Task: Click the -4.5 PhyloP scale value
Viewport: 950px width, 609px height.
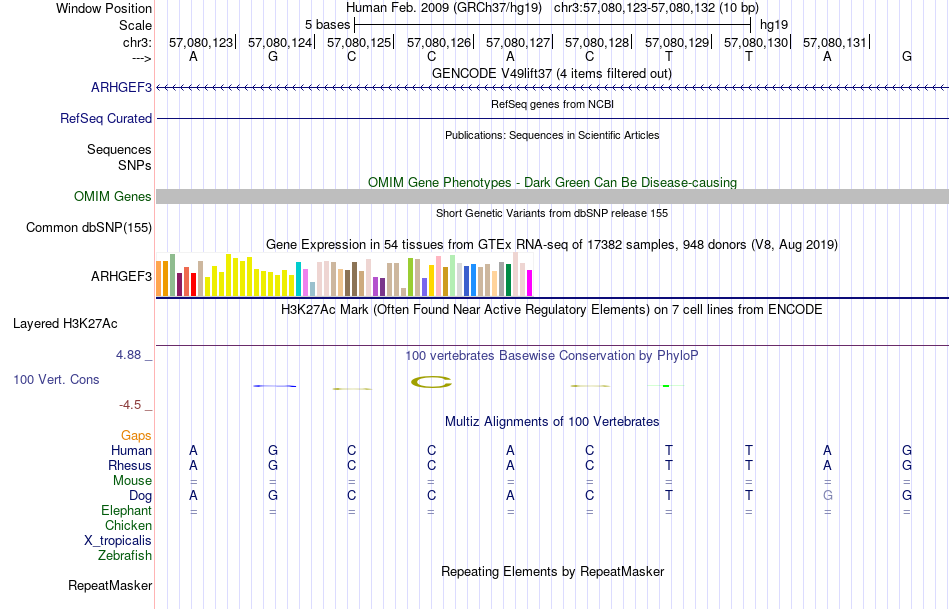Action: [130, 405]
